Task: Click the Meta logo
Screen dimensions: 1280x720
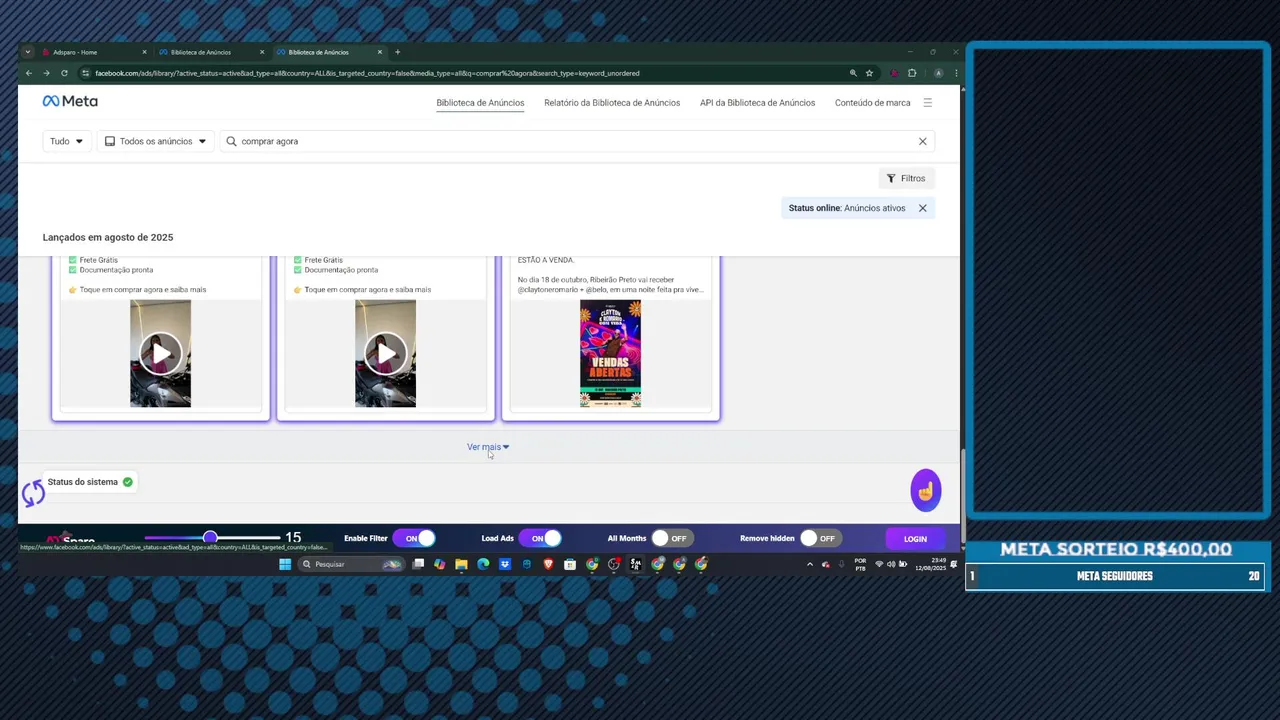Action: (70, 101)
